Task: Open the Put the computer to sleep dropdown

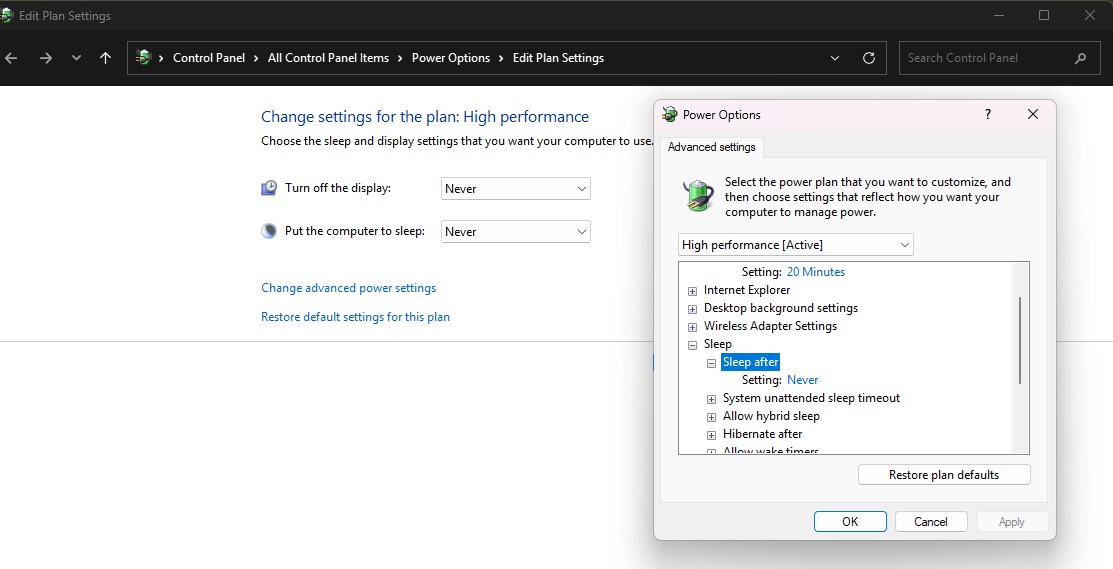Action: [515, 232]
